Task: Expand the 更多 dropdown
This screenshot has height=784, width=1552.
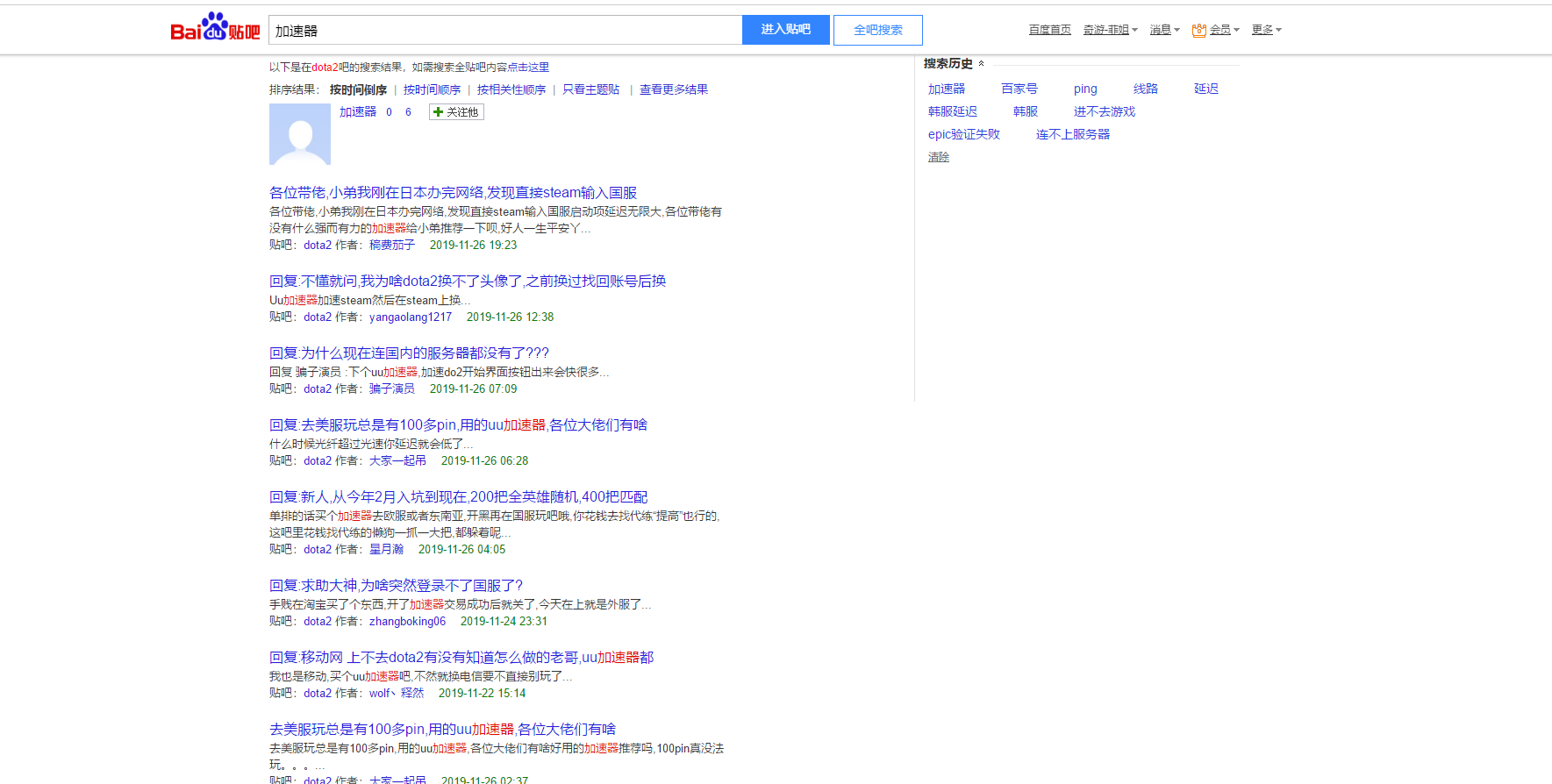Action: click(1266, 30)
